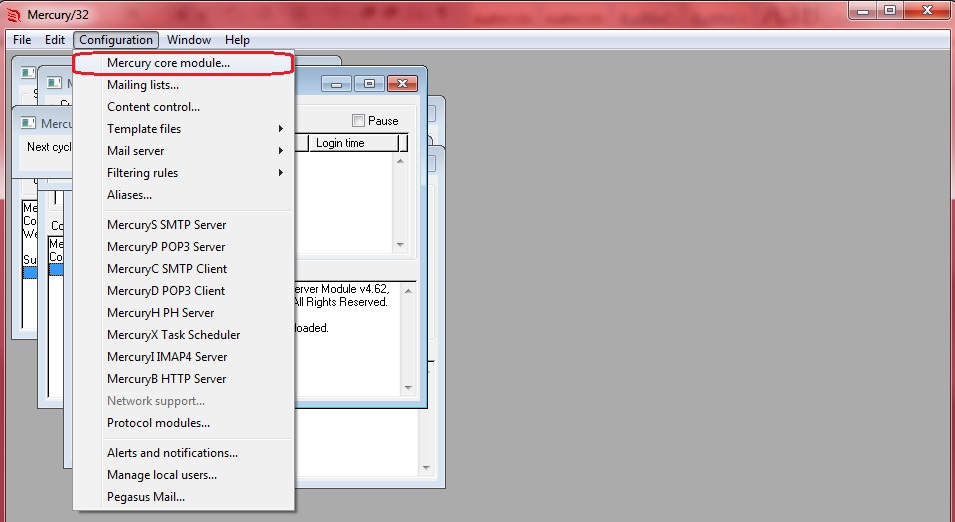Viewport: 955px width, 522px height.
Task: Click the 'Next cycl' label
Action: (x=49, y=147)
